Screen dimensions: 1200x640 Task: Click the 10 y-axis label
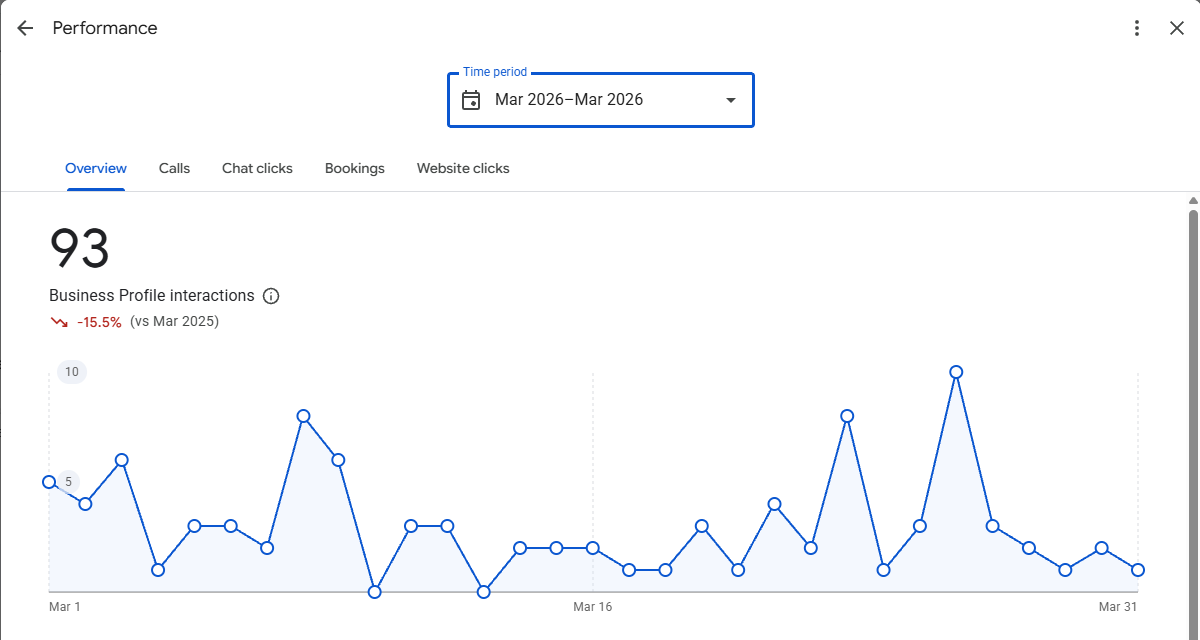pos(72,372)
